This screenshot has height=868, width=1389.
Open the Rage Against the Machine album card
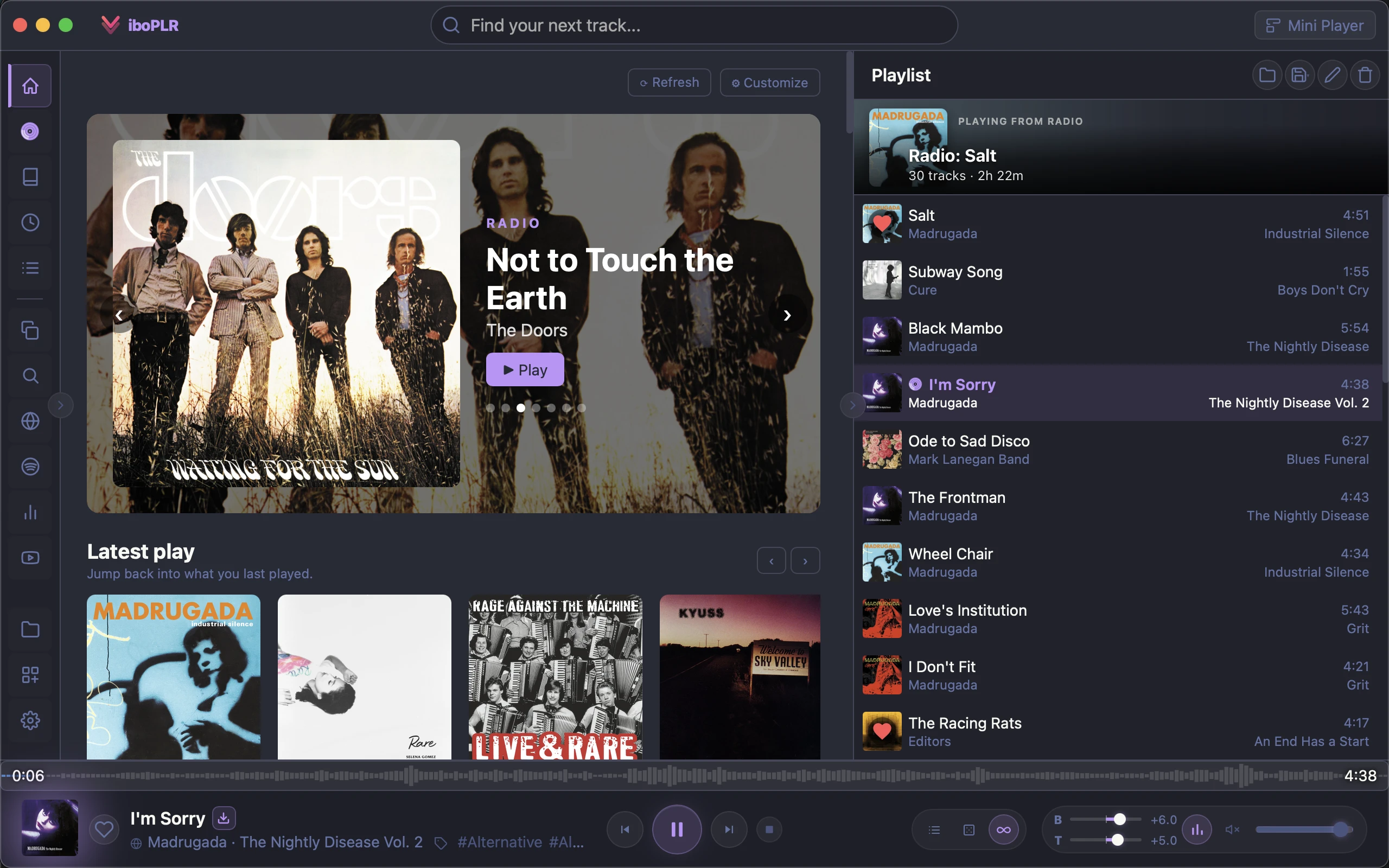coord(555,678)
